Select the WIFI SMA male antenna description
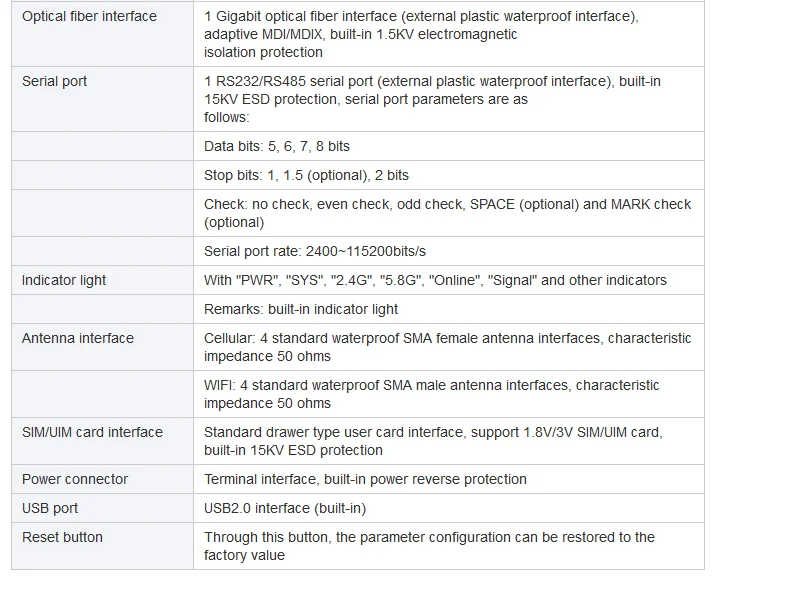Screen dimensions: 807x592 431,394
